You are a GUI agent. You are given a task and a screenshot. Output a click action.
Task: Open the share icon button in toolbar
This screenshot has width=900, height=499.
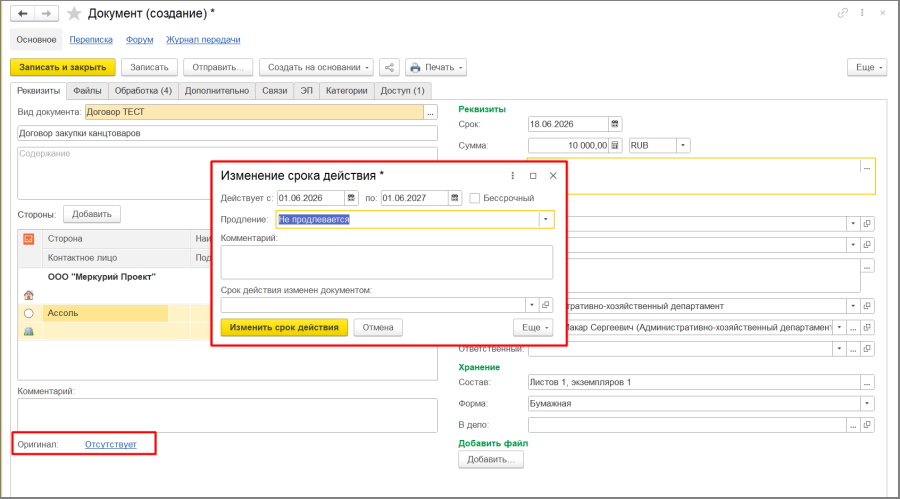[389, 67]
